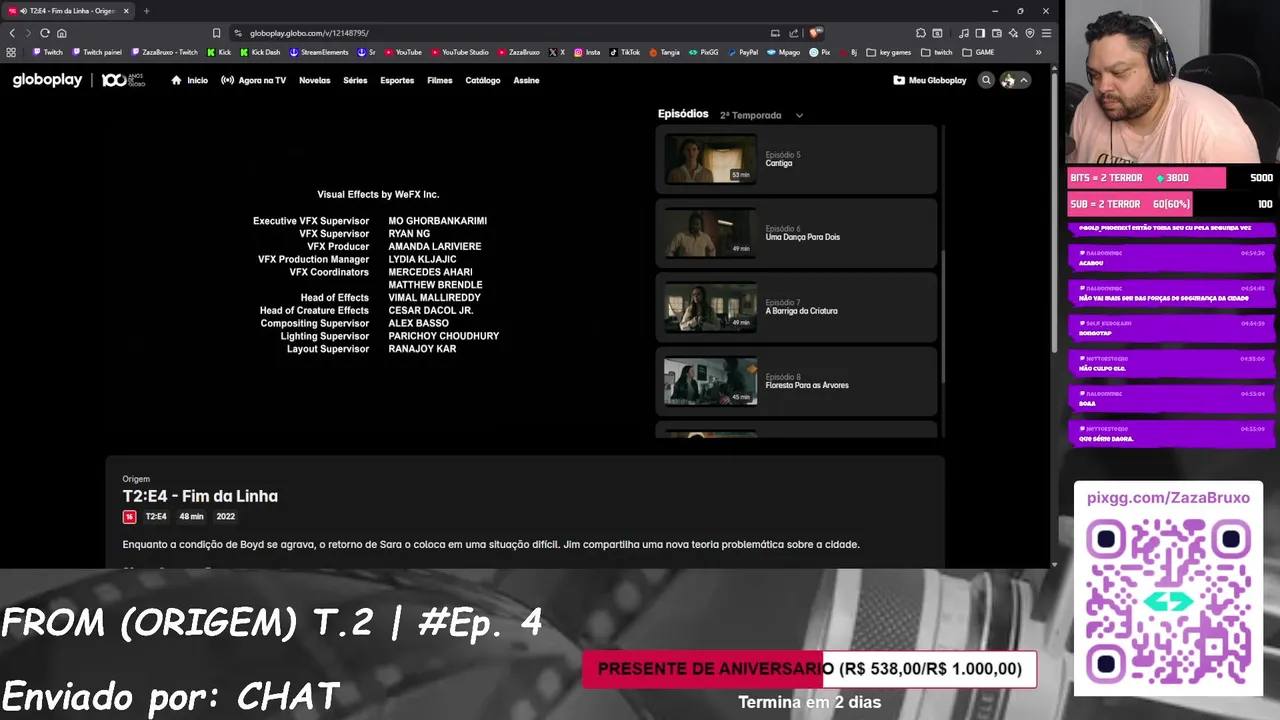Viewport: 1280px width, 720px height.
Task: Select the T2:E4 Fim da Linha tab
Action: tap(70, 11)
